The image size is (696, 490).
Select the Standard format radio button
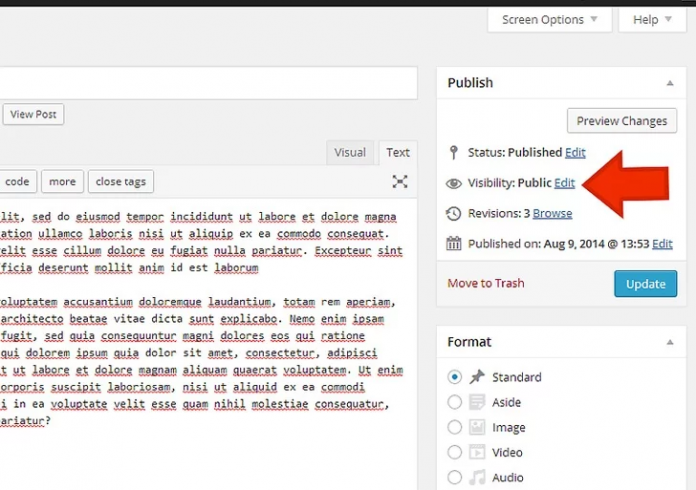click(x=455, y=377)
